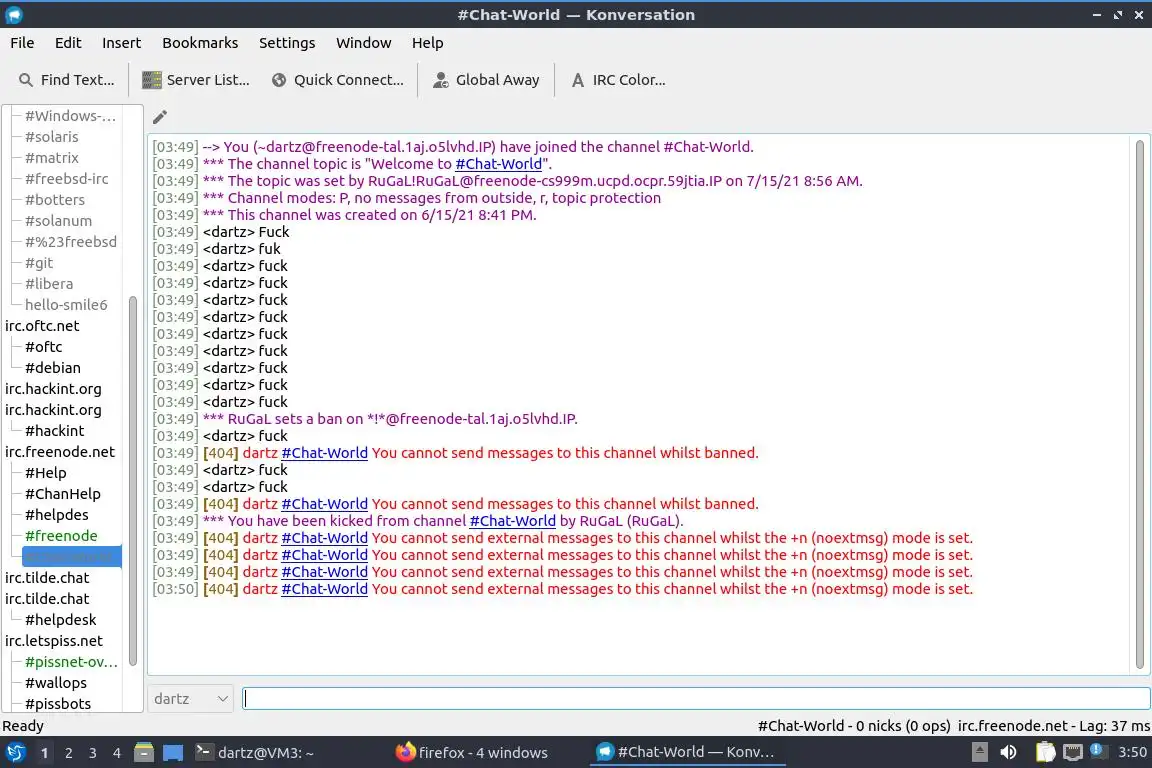Click the show desktop taskbar icon
Viewport: 1152px width, 768px height.
173,753
